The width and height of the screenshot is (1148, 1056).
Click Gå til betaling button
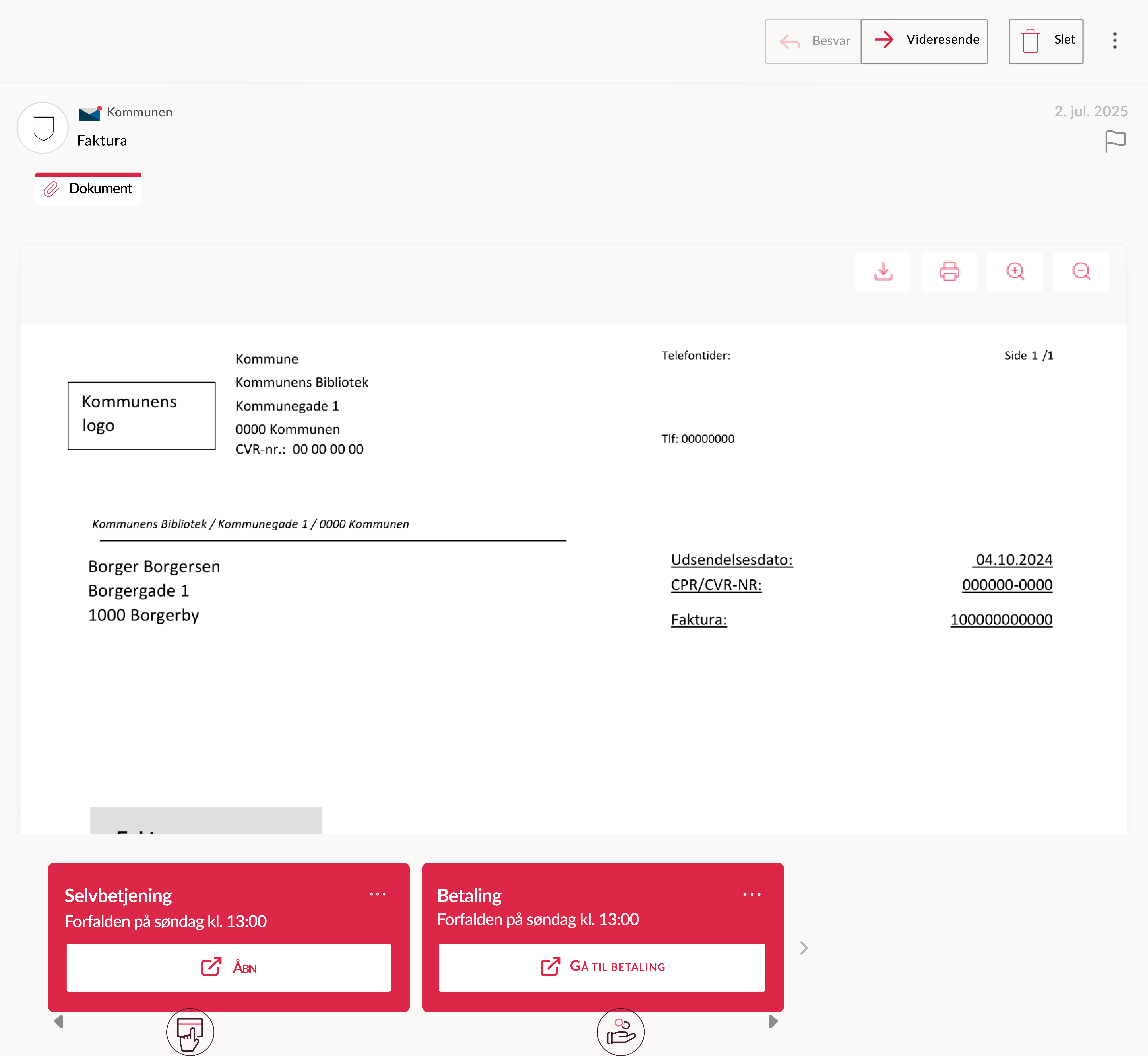(x=602, y=967)
